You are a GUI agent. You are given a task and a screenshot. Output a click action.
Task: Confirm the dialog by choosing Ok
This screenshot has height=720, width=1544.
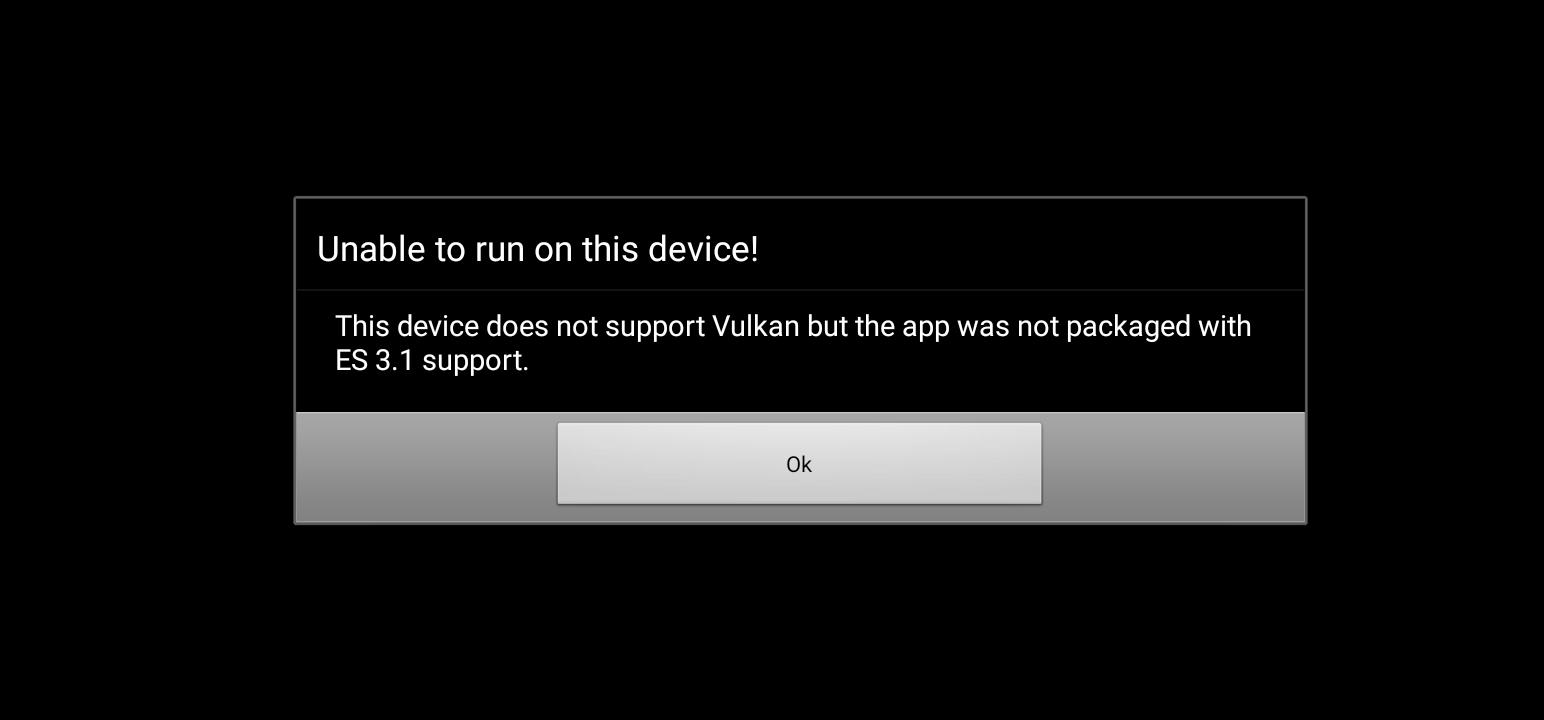[x=799, y=463]
